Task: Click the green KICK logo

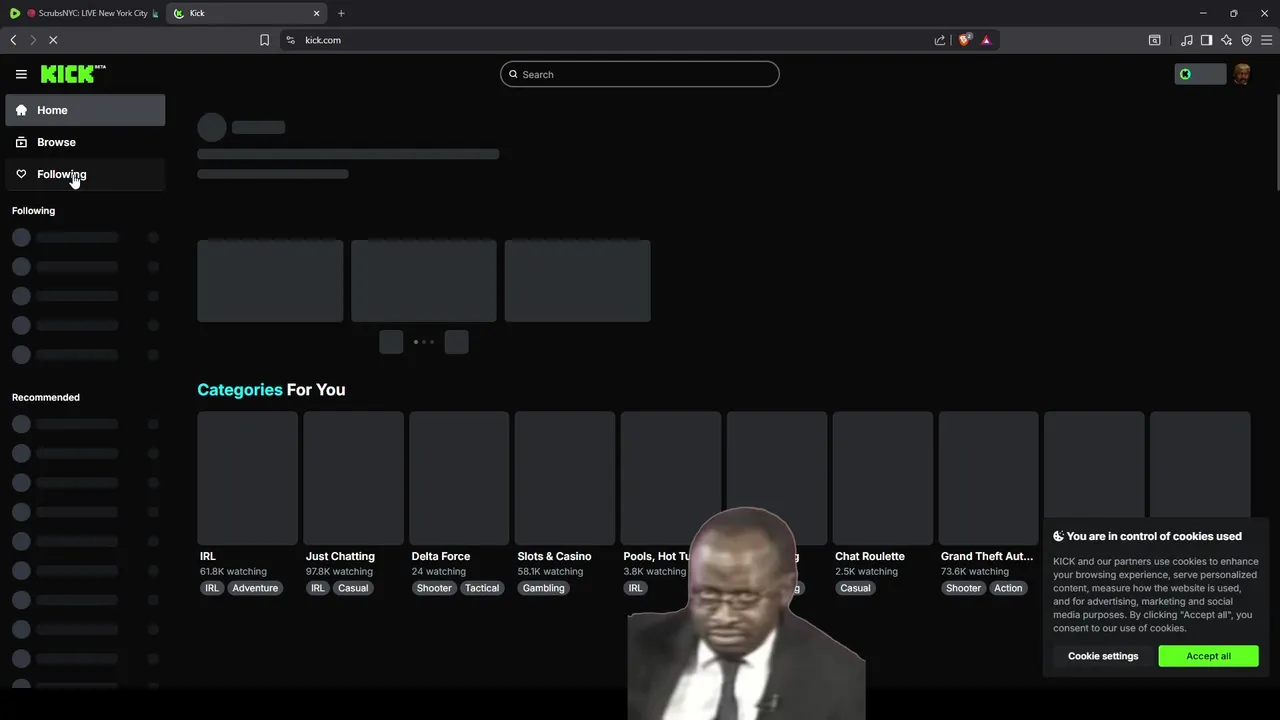Action: [72, 74]
